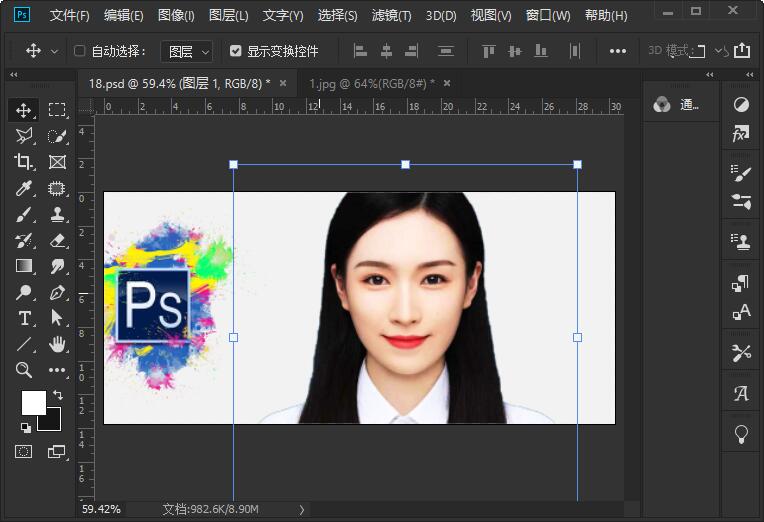764x522 pixels.
Task: Open the Clone Source panel icon
Action: click(741, 241)
